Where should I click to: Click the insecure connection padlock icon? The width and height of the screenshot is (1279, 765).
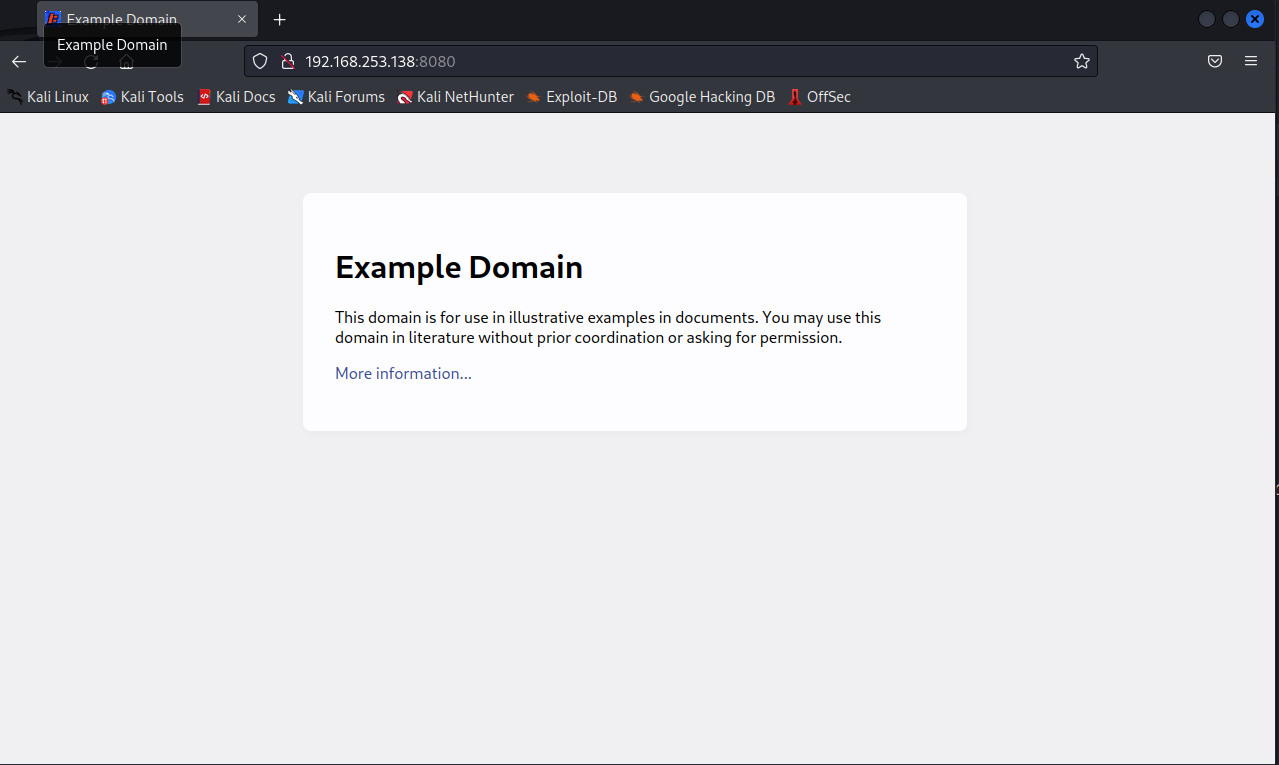point(287,61)
